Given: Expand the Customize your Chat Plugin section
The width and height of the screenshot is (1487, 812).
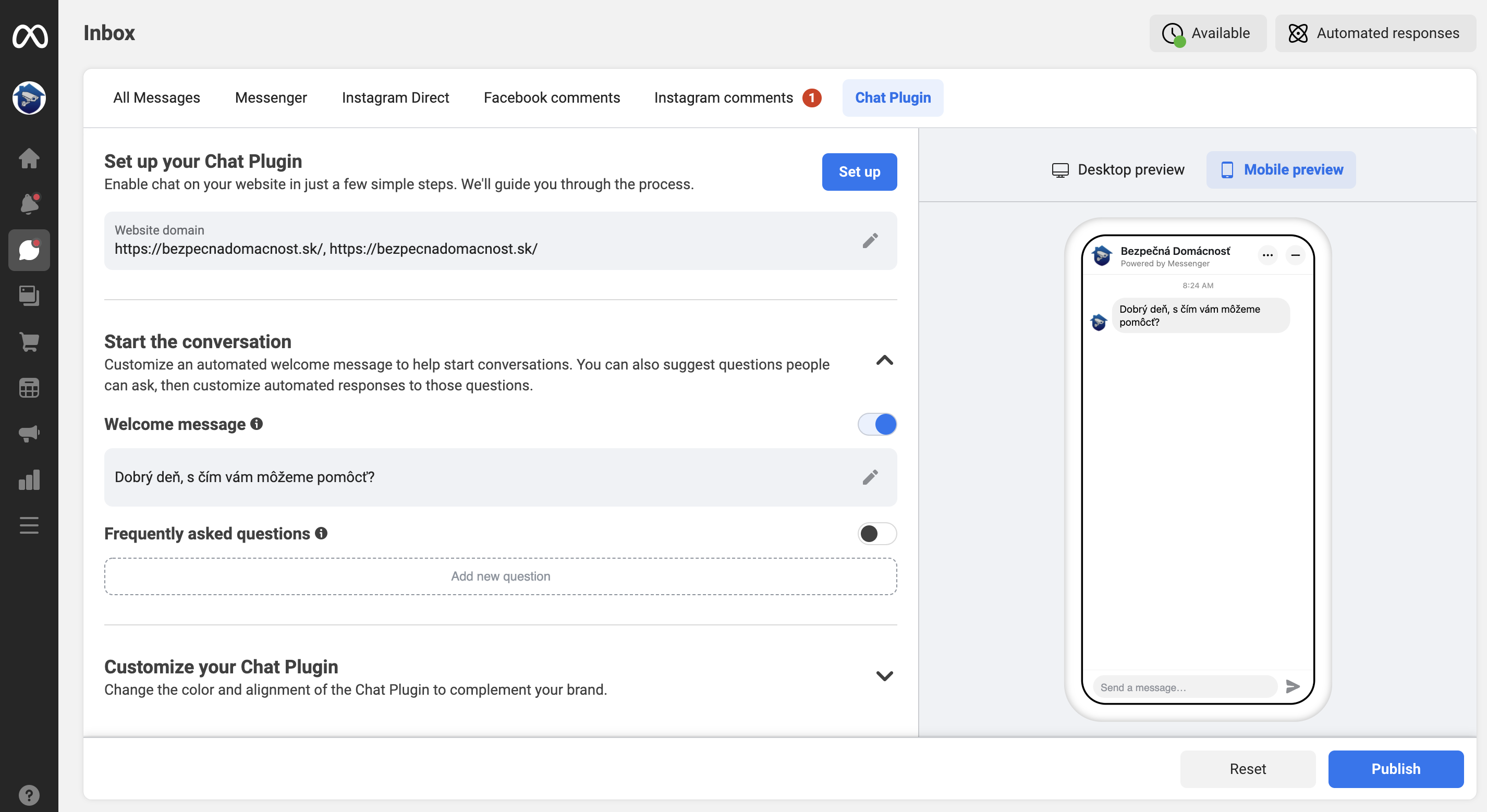Looking at the screenshot, I should [x=885, y=676].
